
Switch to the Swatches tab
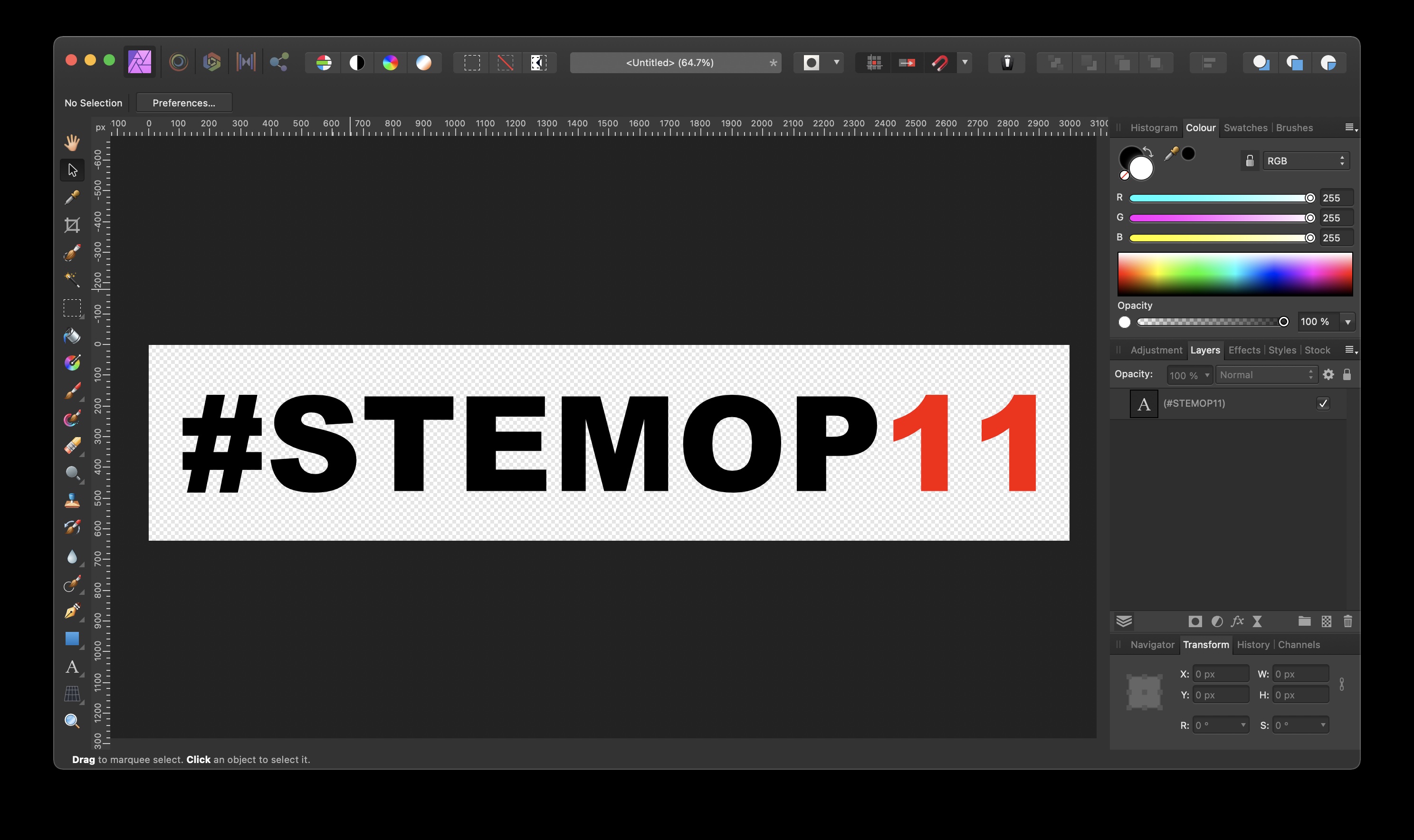(x=1245, y=128)
